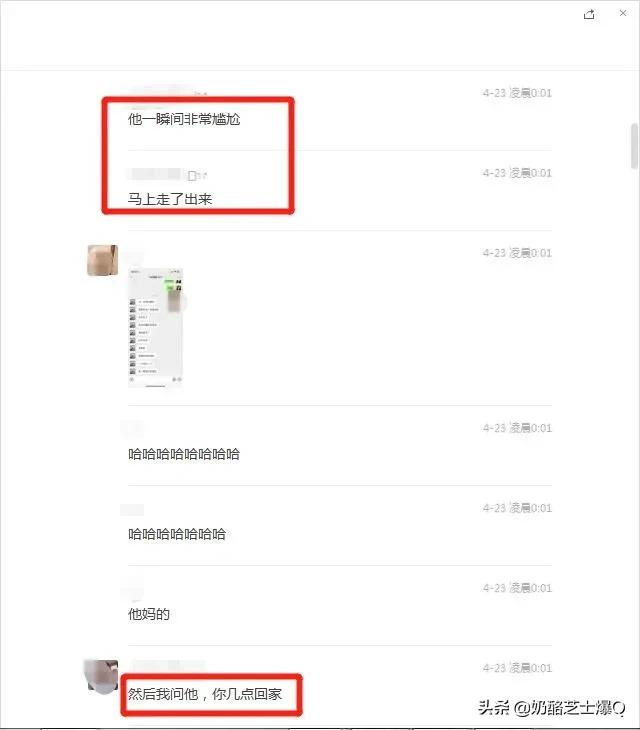
Task: Select the message 马上走了出来
Action: [170, 199]
